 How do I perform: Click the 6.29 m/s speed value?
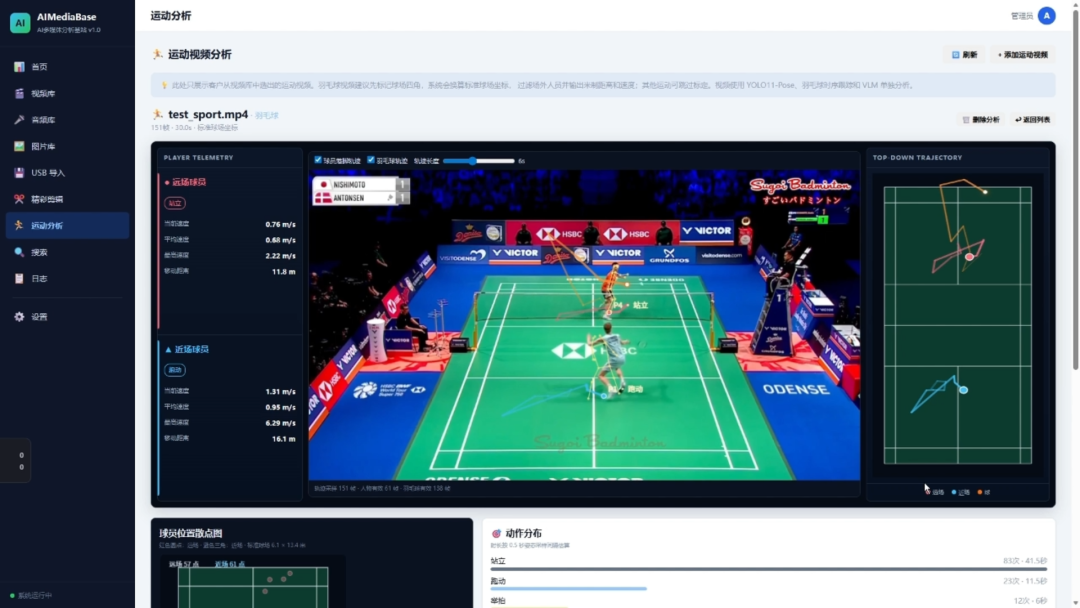[x=280, y=423]
